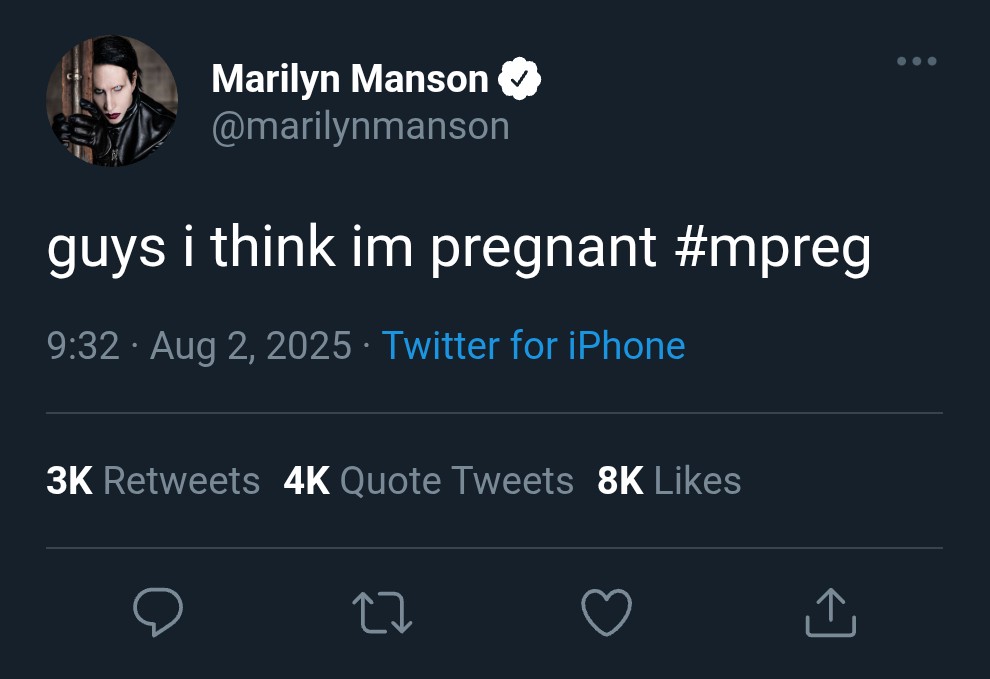Show the 8K Likes list
990x679 pixels.
click(669, 481)
